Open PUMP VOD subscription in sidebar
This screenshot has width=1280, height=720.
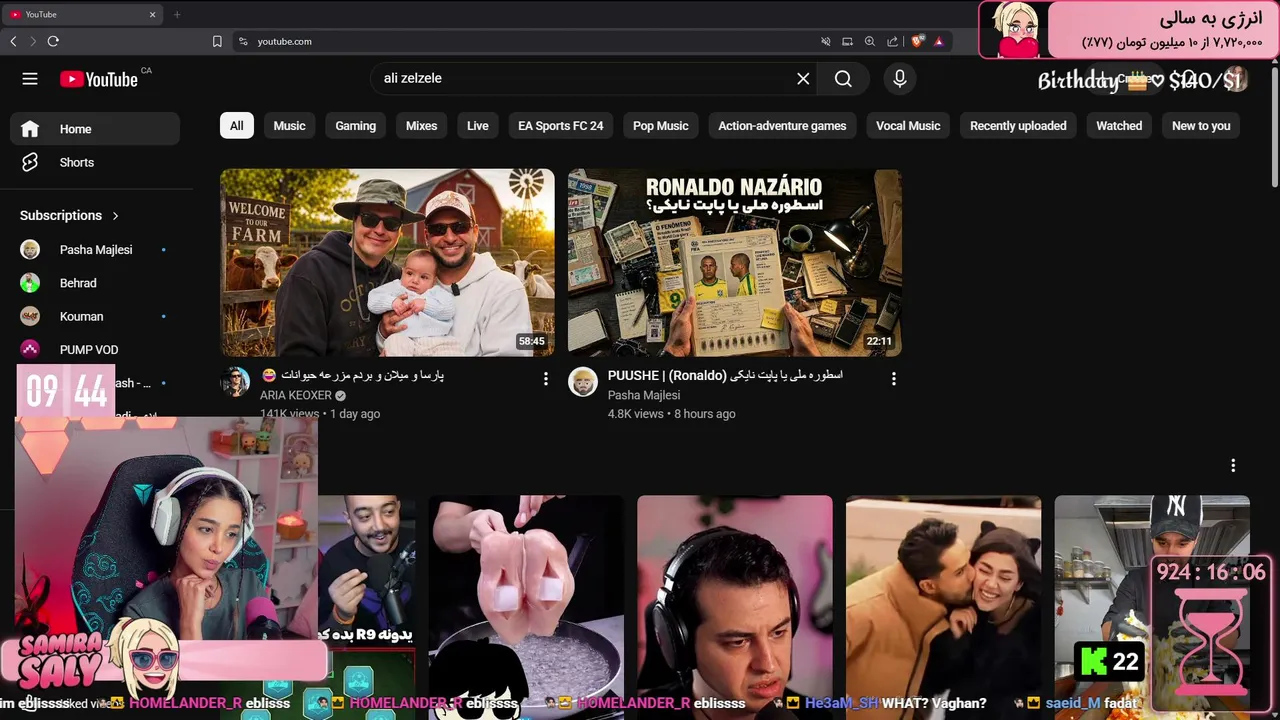click(95, 350)
